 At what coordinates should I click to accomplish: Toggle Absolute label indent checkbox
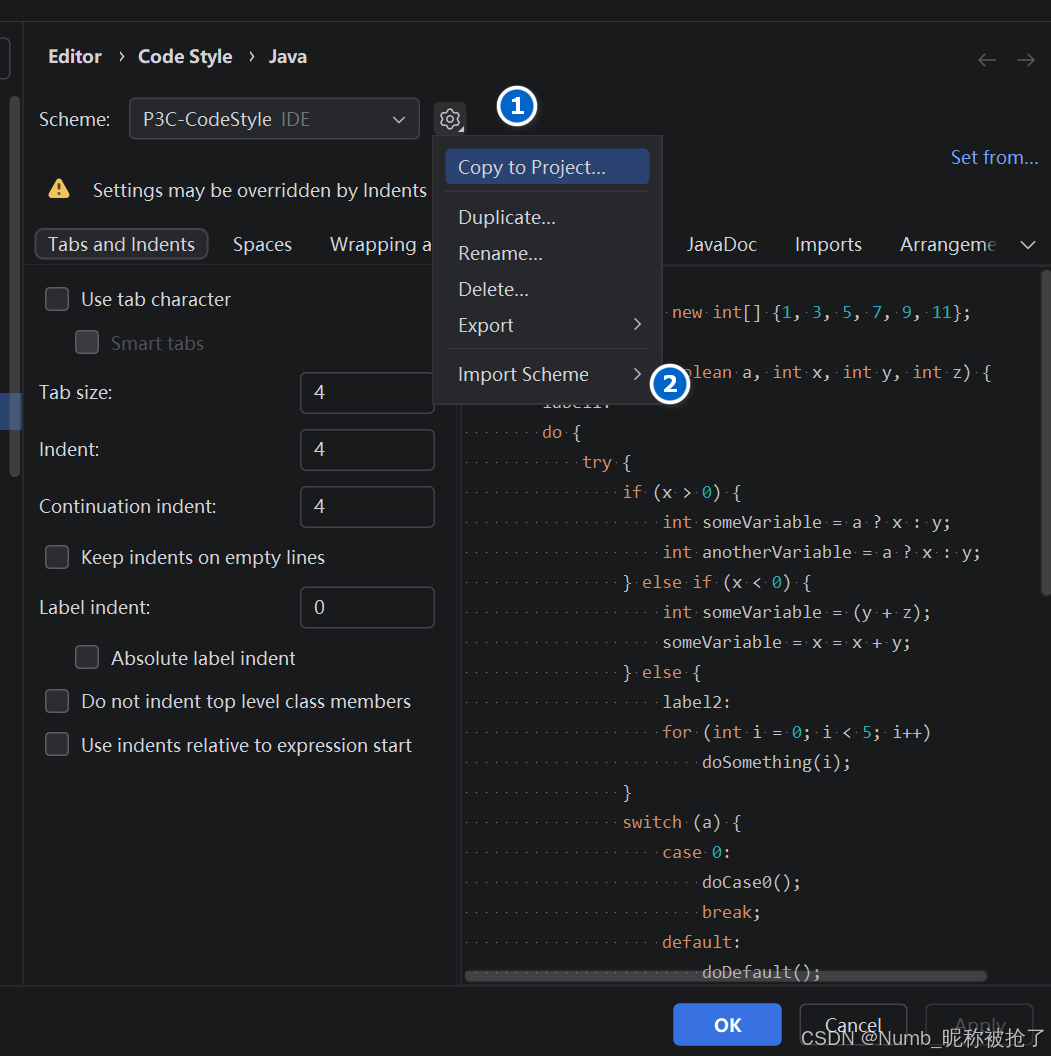[x=87, y=657]
